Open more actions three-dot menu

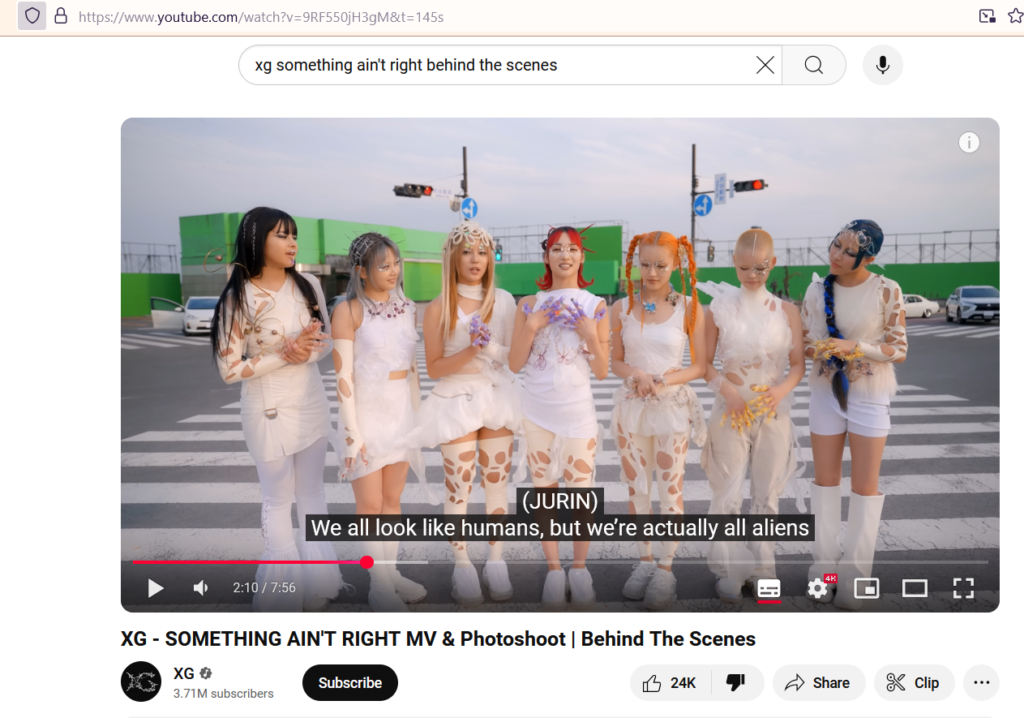(x=982, y=683)
